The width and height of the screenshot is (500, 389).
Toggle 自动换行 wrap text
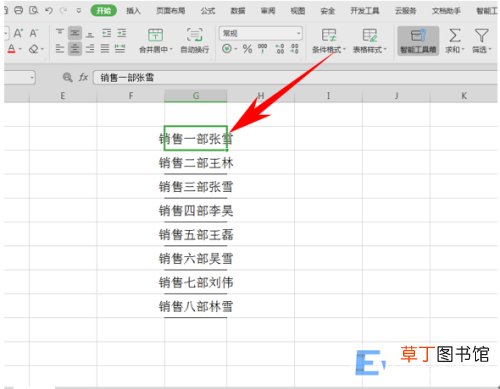coord(195,41)
